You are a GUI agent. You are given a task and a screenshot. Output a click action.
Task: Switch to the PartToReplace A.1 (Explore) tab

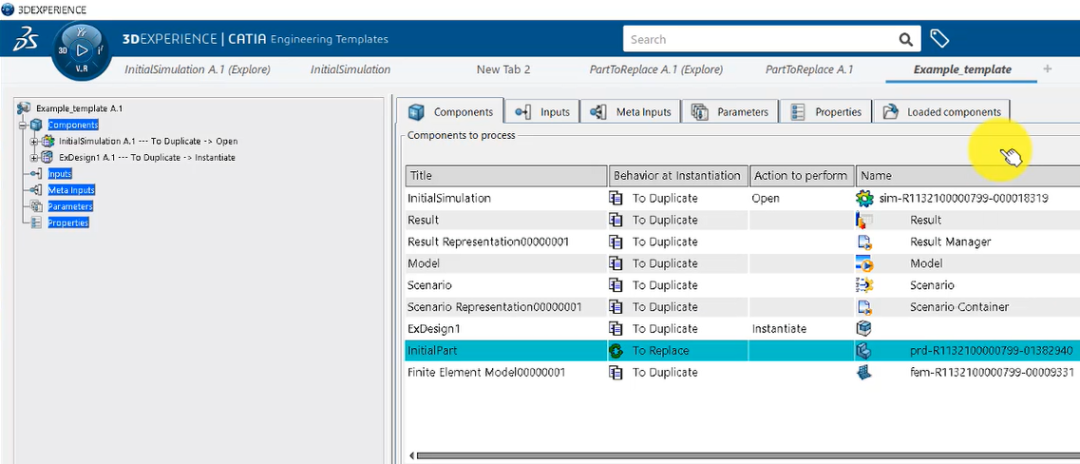tap(656, 70)
